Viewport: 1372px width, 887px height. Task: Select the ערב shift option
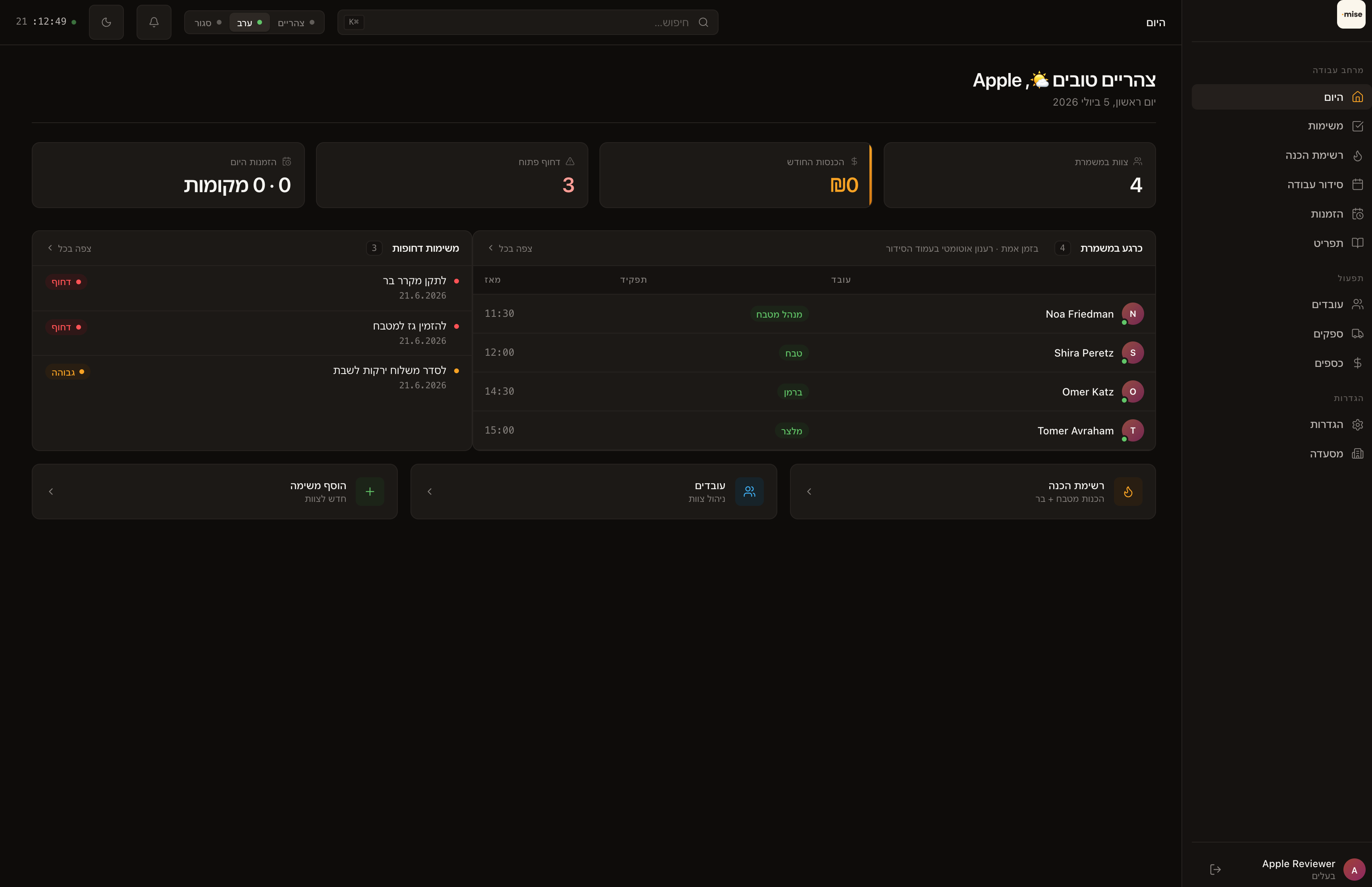250,23
